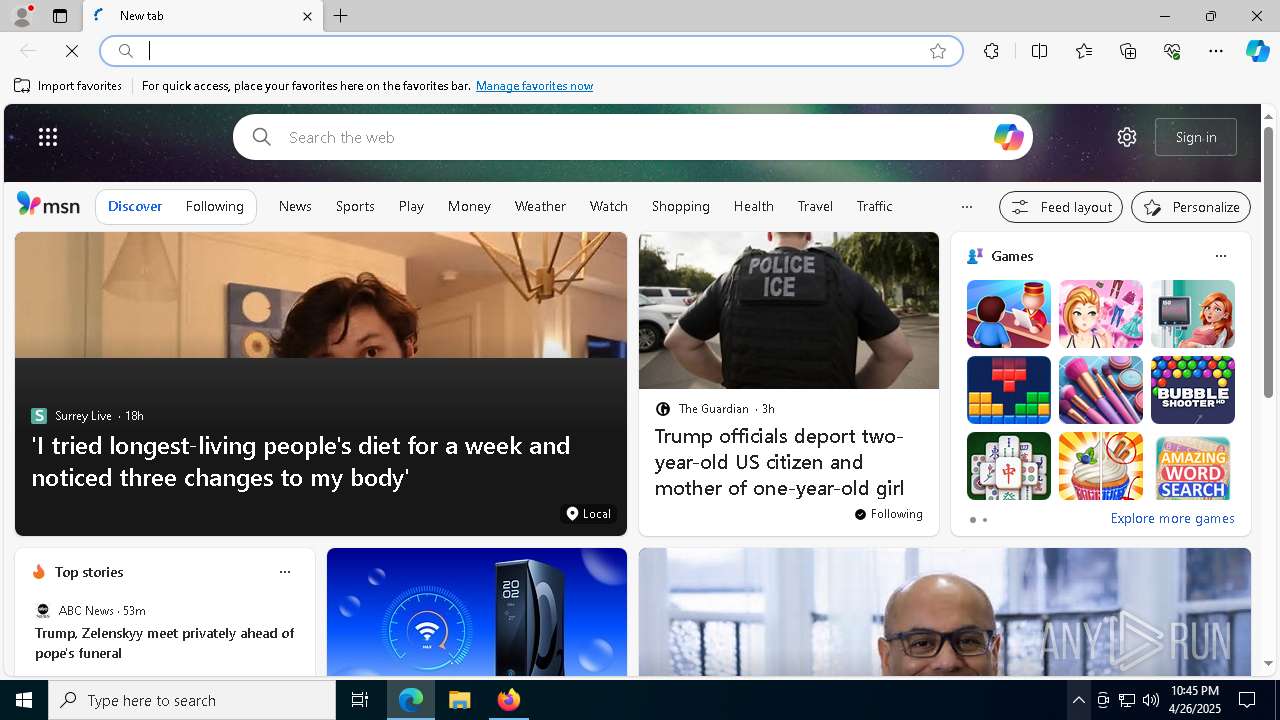Close the New tab tab
The height and width of the screenshot is (720, 1280).
click(307, 16)
